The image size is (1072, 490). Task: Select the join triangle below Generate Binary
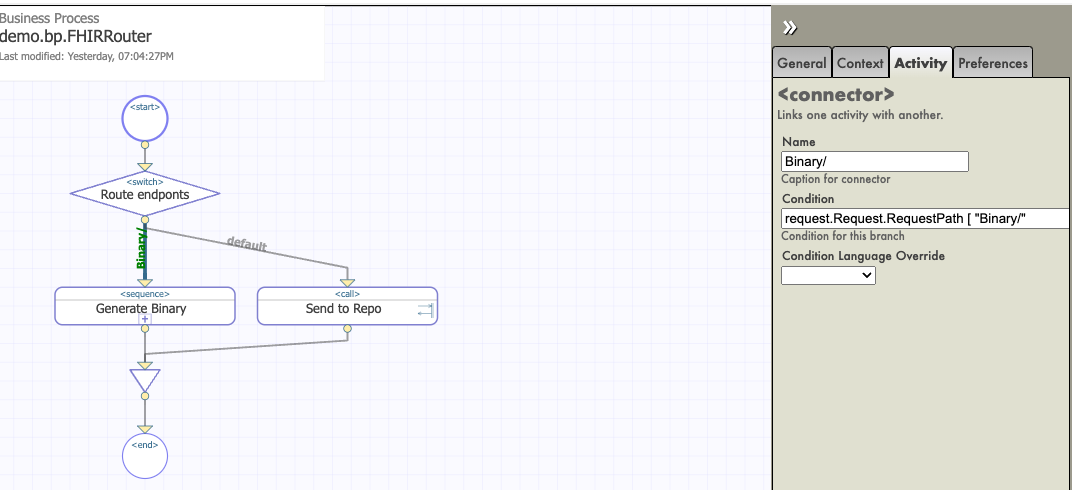pyautogui.click(x=145, y=379)
